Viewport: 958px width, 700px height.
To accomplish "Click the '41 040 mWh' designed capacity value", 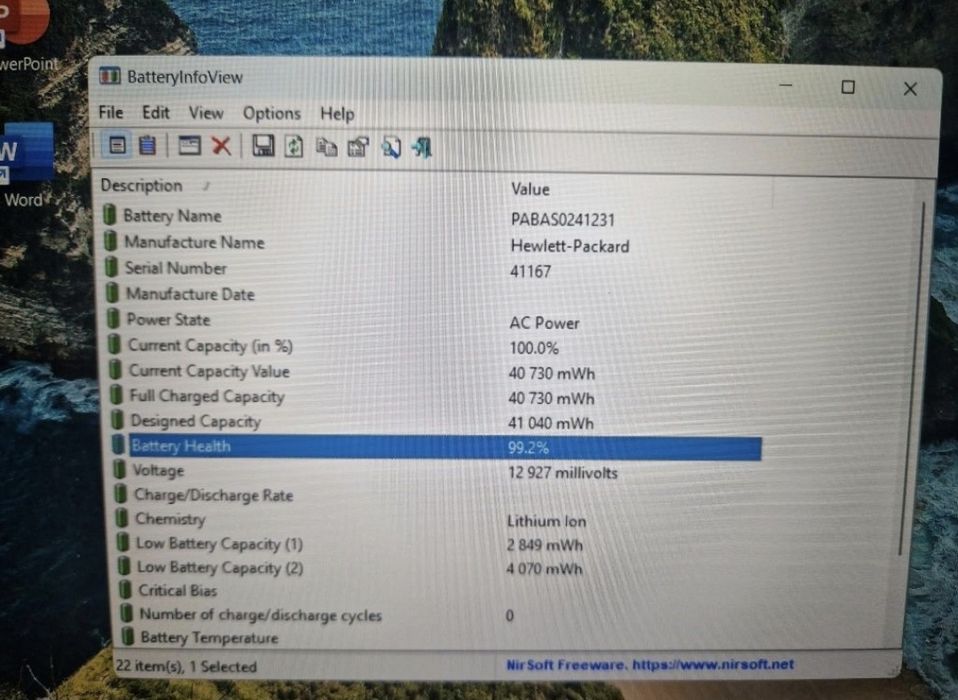I will (550, 423).
